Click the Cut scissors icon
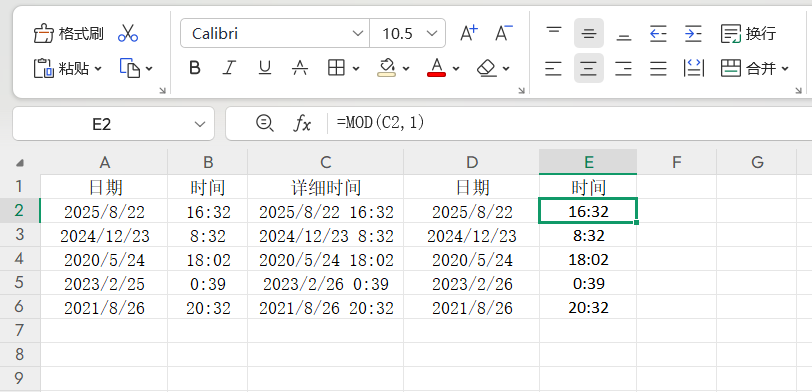Image resolution: width=812 pixels, height=392 pixels. click(128, 34)
